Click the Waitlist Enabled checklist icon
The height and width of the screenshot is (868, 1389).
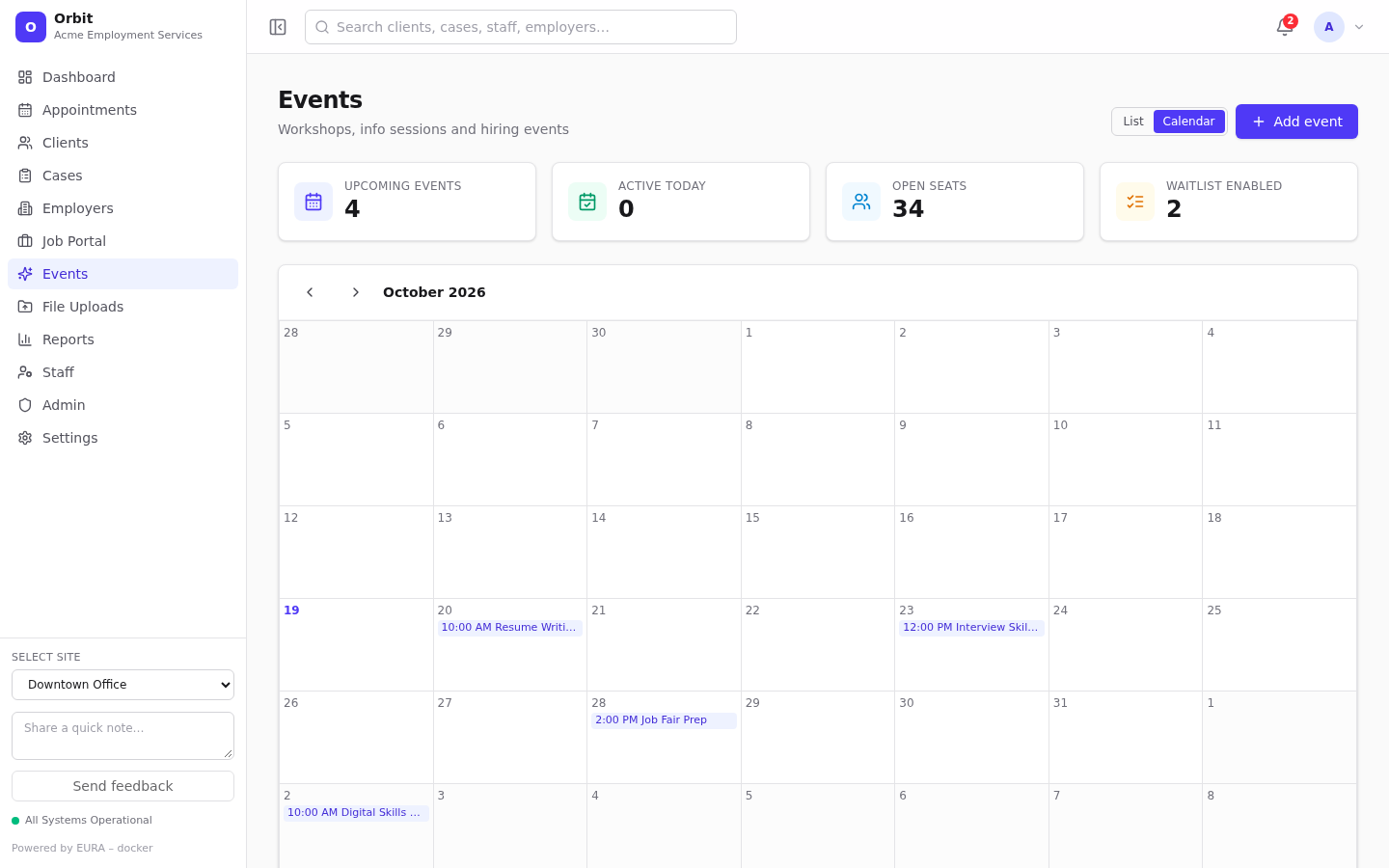tap(1135, 202)
